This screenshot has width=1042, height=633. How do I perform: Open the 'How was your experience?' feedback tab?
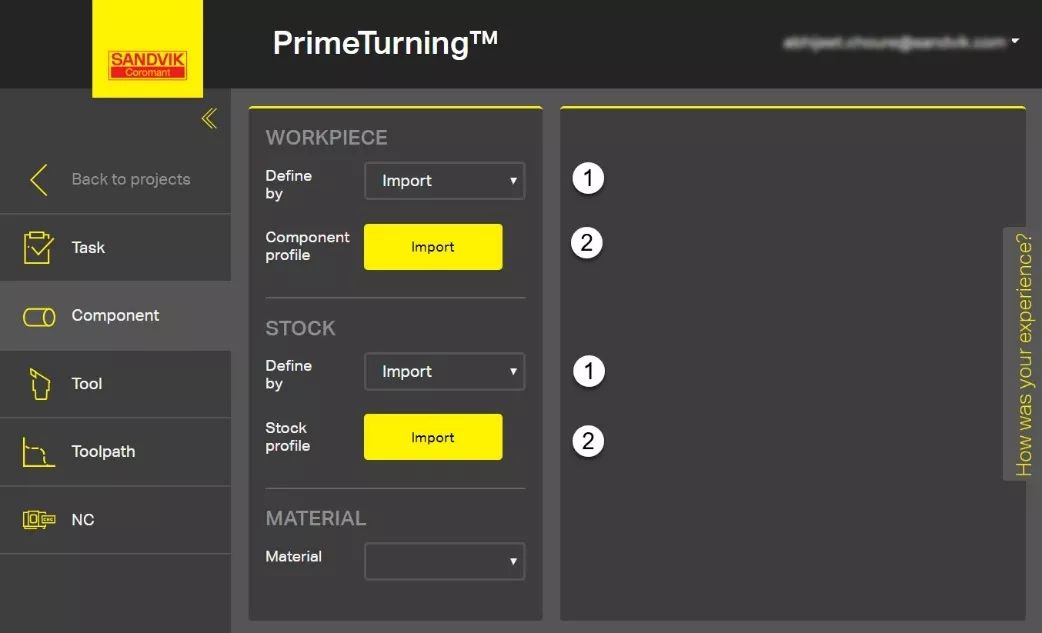click(x=1023, y=354)
